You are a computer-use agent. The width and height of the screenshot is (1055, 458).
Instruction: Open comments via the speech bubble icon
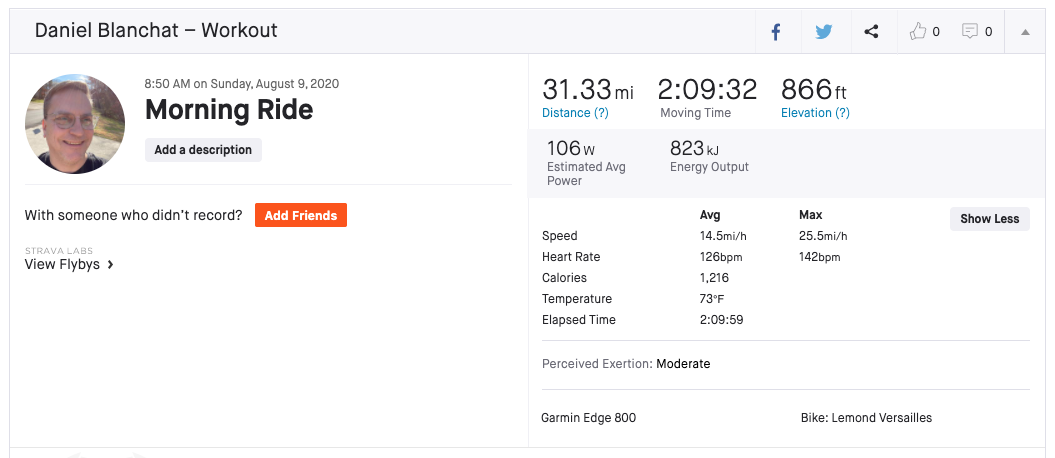click(x=970, y=32)
